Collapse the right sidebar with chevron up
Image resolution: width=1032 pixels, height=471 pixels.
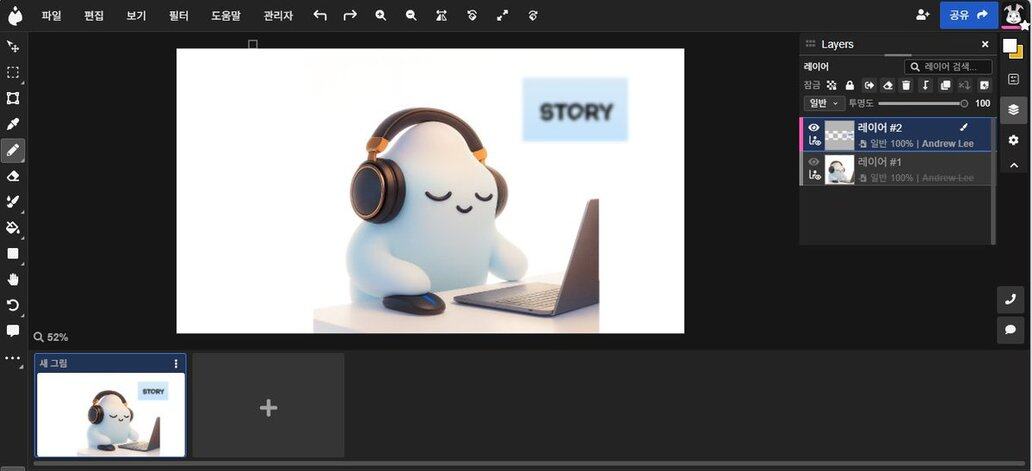1013,165
